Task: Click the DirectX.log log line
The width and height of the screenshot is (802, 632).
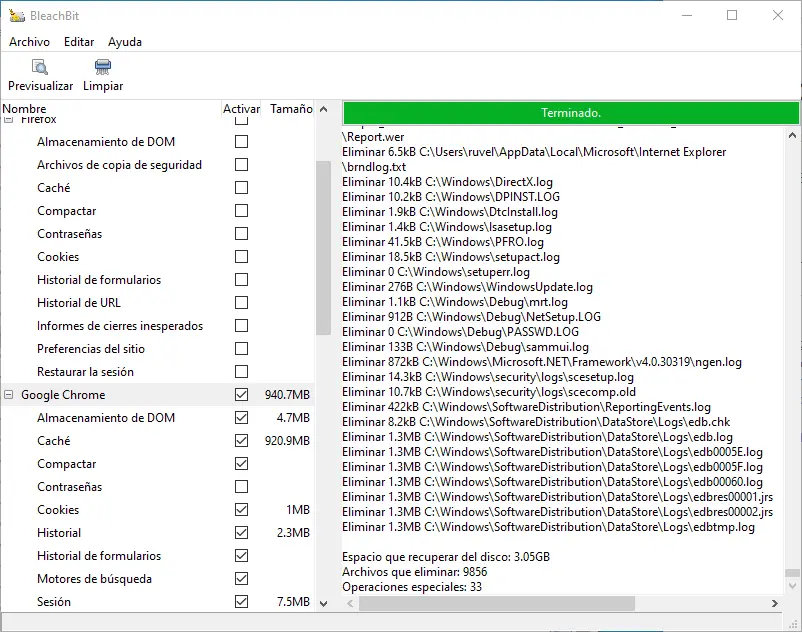Action: click(448, 182)
